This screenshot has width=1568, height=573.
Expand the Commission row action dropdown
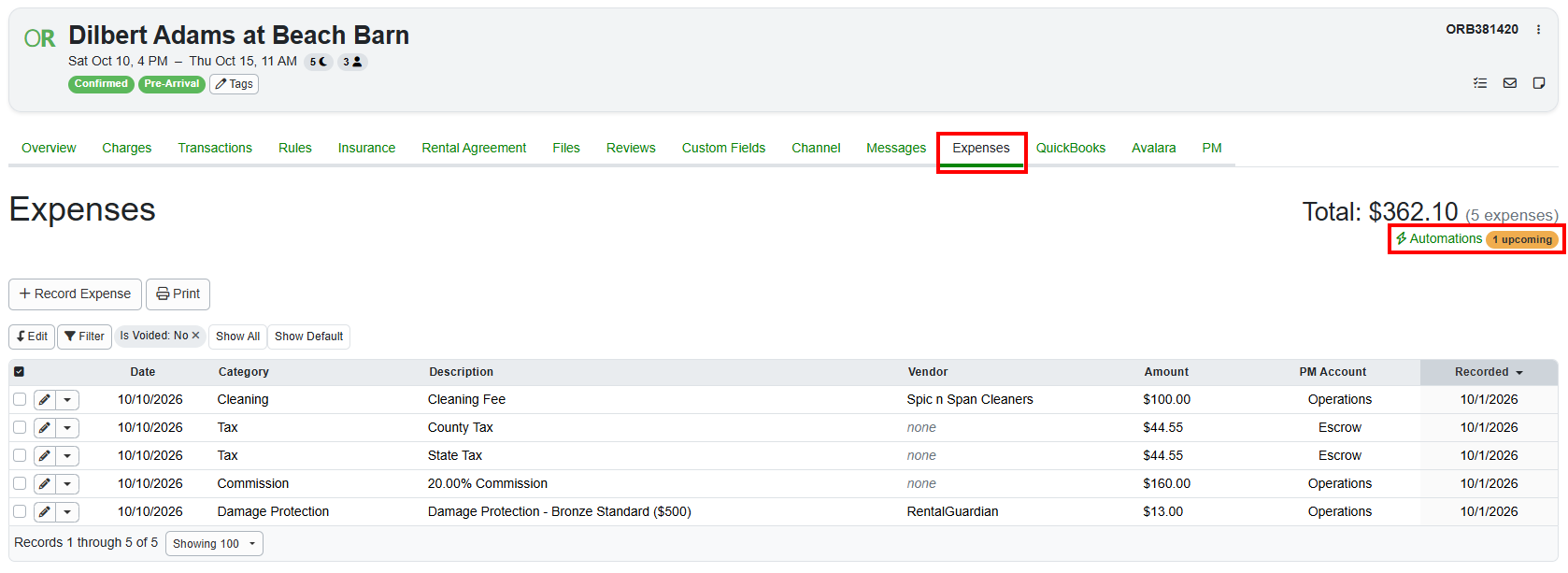67,484
